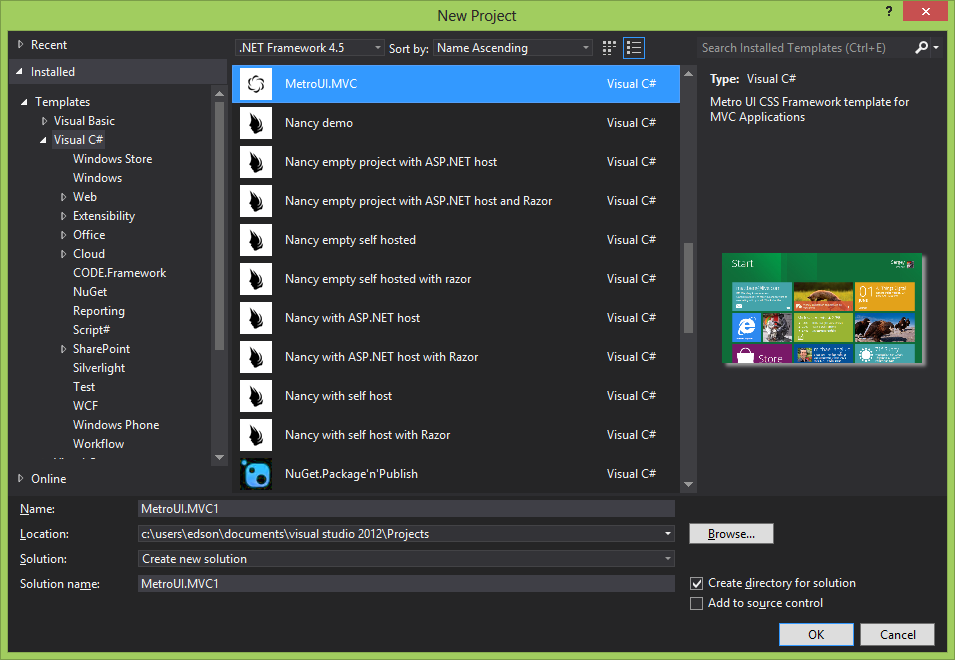The width and height of the screenshot is (955, 660).
Task: Select the 'NuGet.Package'n'Publish' template name
Action: [351, 474]
